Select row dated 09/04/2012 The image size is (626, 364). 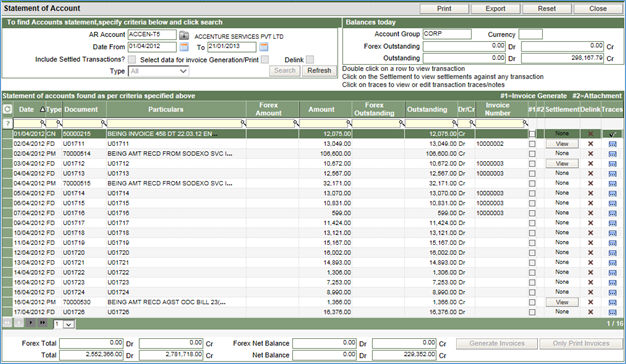pos(312,223)
